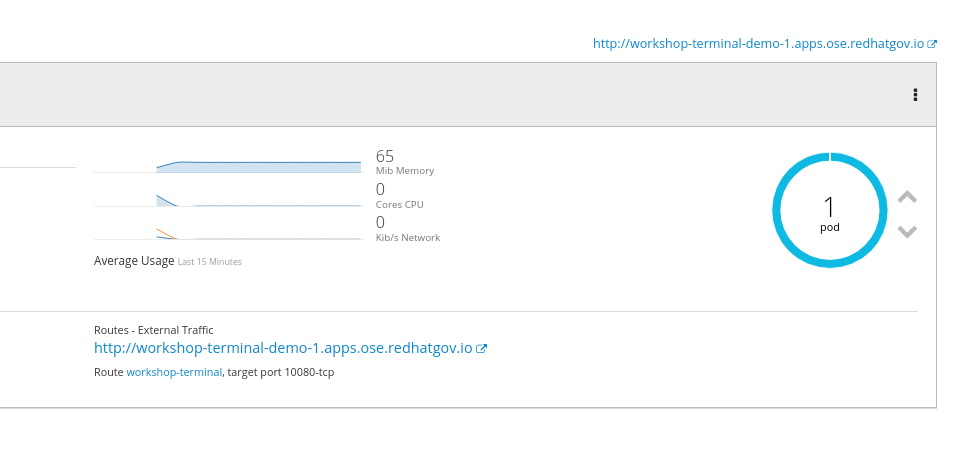Scale down pods with the down chevron
955x451 pixels.
coord(907,232)
